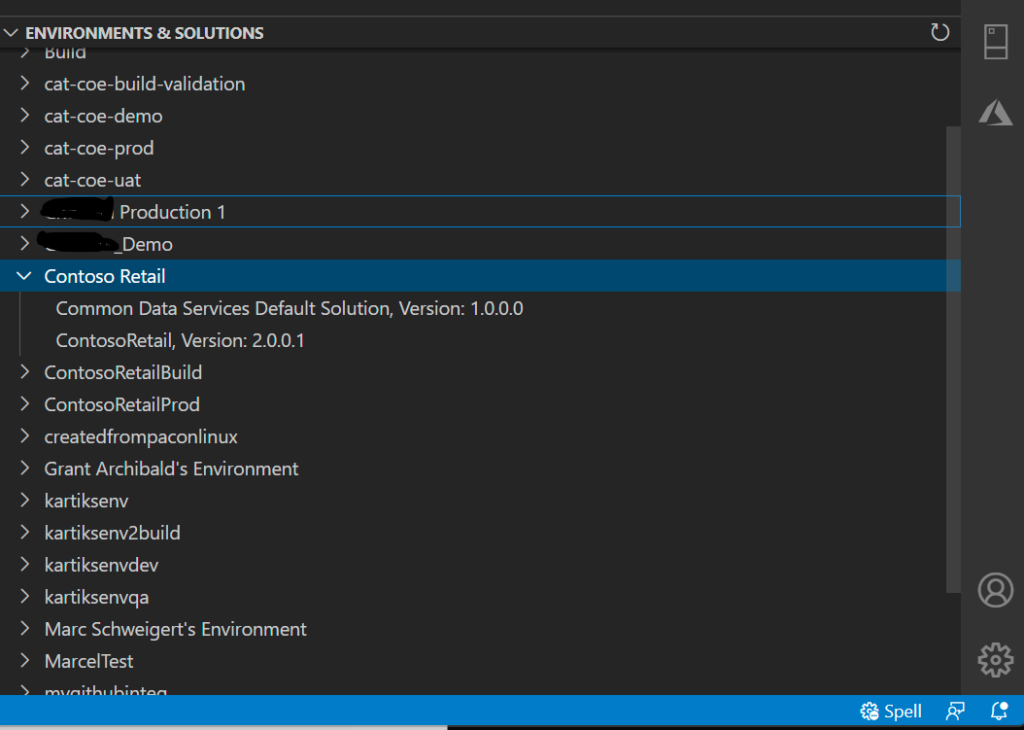This screenshot has width=1024, height=730.
Task: Click the refresh environments icon
Action: coord(939,33)
